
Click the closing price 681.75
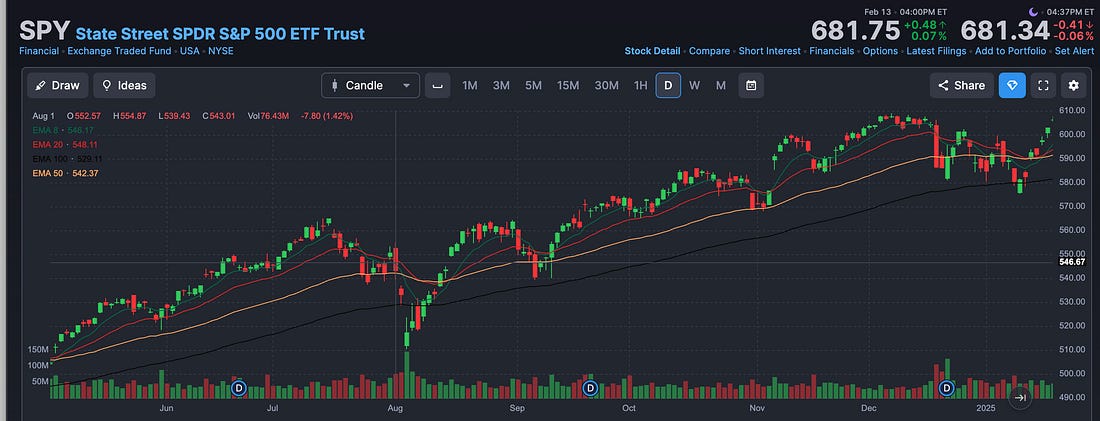pos(855,31)
